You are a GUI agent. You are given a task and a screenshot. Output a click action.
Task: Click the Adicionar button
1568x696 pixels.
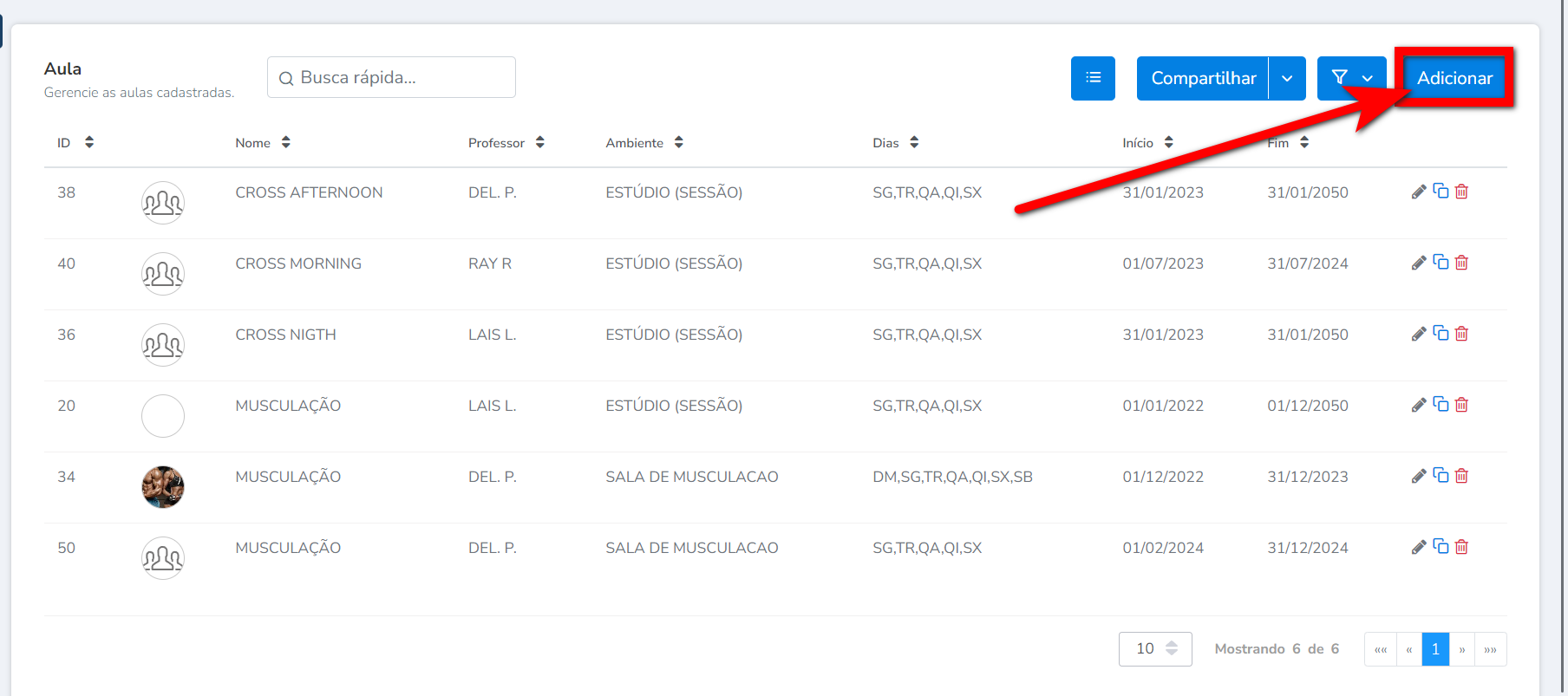click(x=1454, y=78)
